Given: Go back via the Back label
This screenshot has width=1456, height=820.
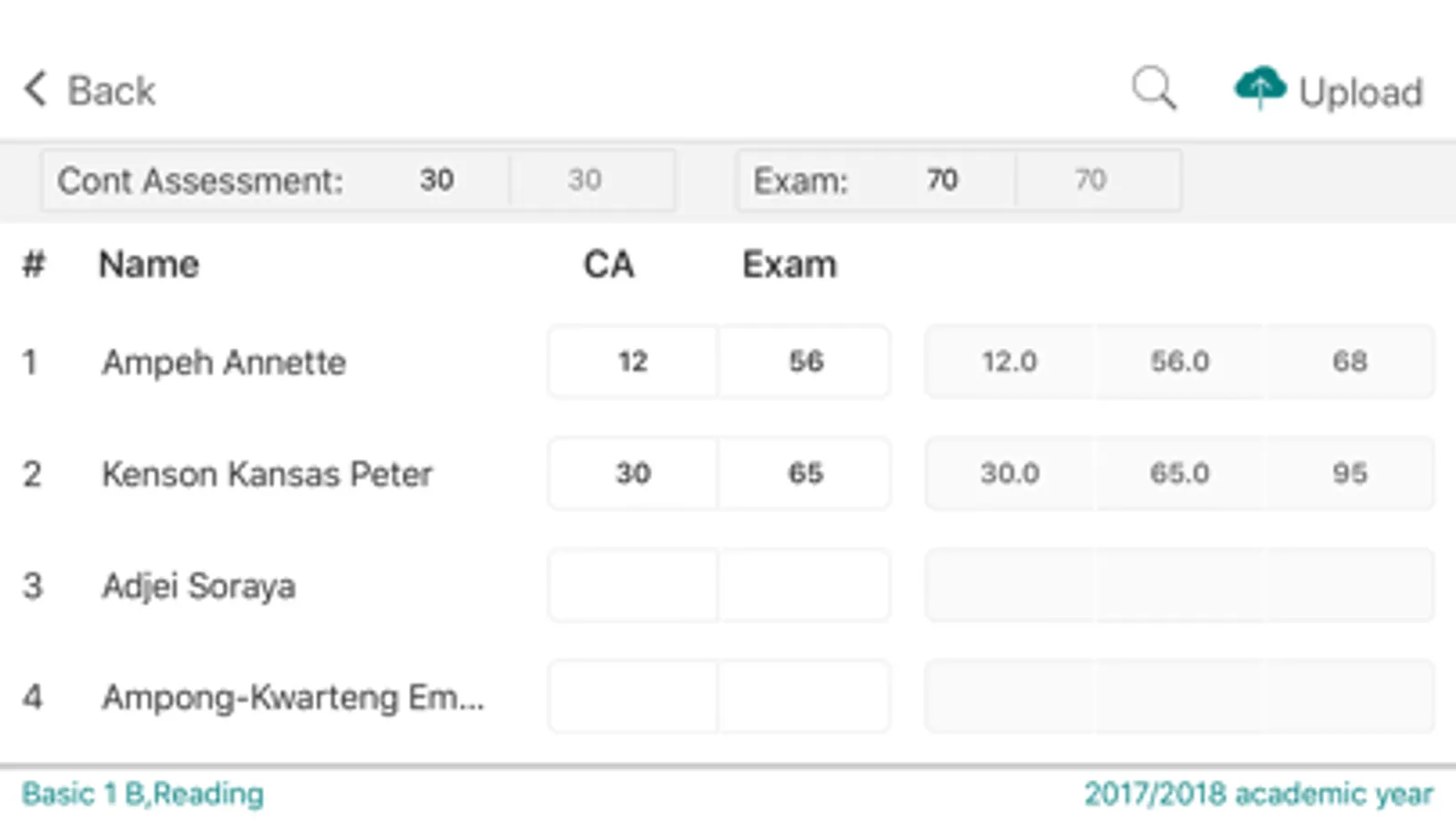Looking at the screenshot, I should point(111,91).
